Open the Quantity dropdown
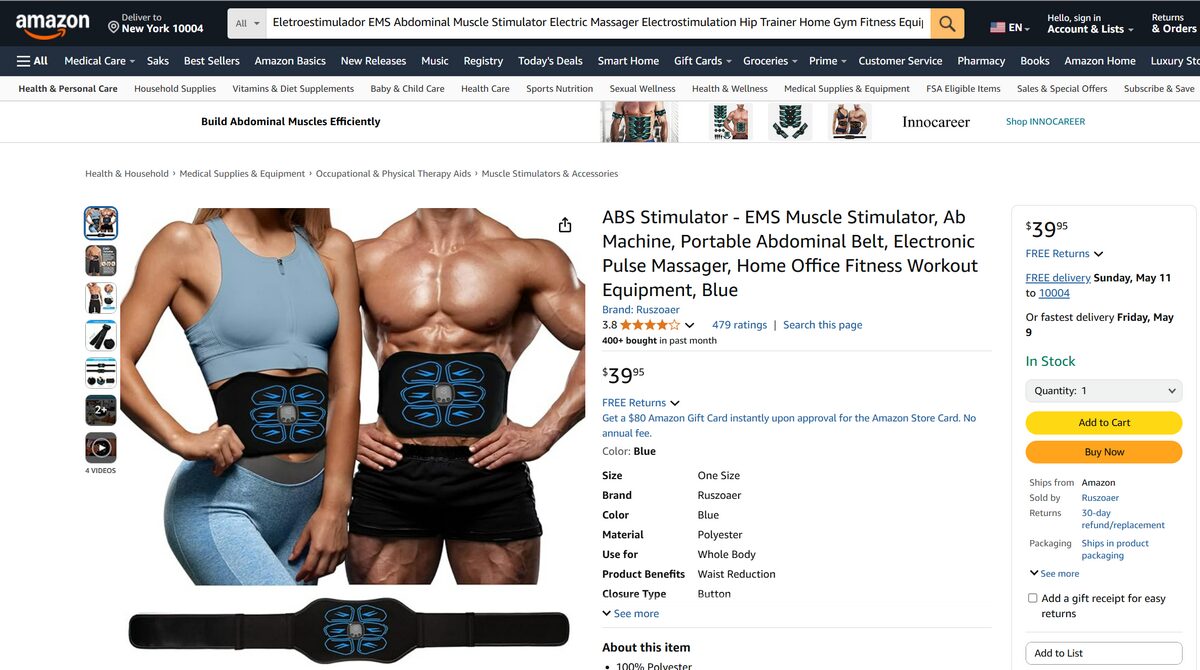The width and height of the screenshot is (1200, 670). click(1104, 391)
